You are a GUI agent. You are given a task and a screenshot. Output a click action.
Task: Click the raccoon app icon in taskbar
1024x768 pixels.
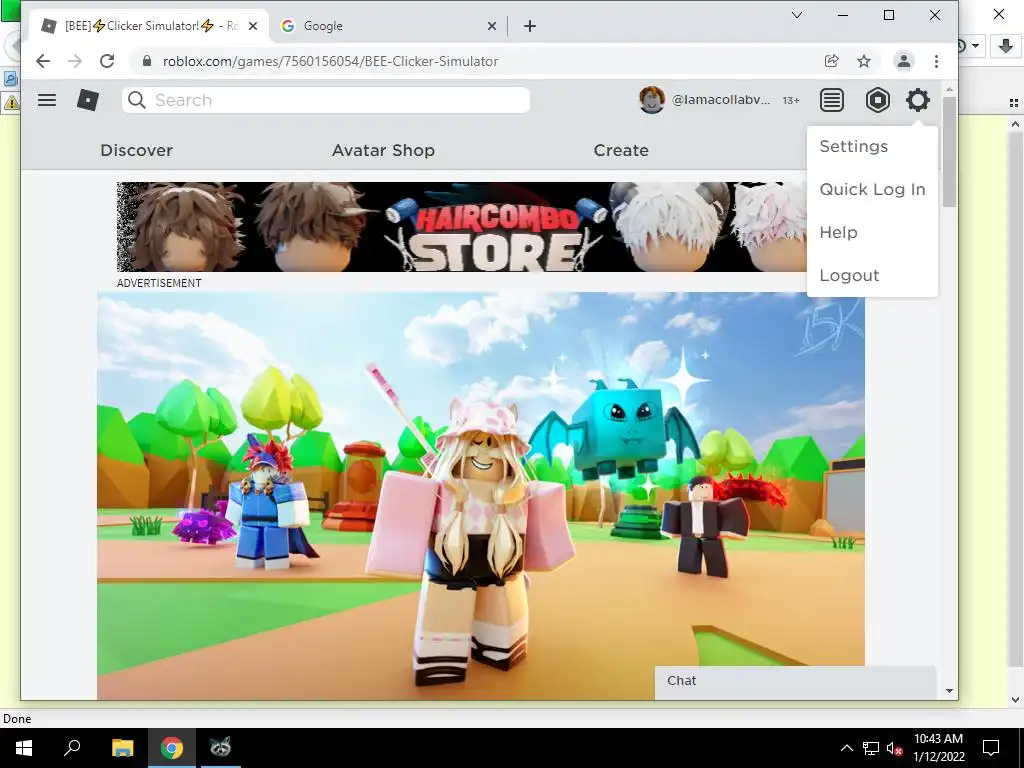coord(220,746)
